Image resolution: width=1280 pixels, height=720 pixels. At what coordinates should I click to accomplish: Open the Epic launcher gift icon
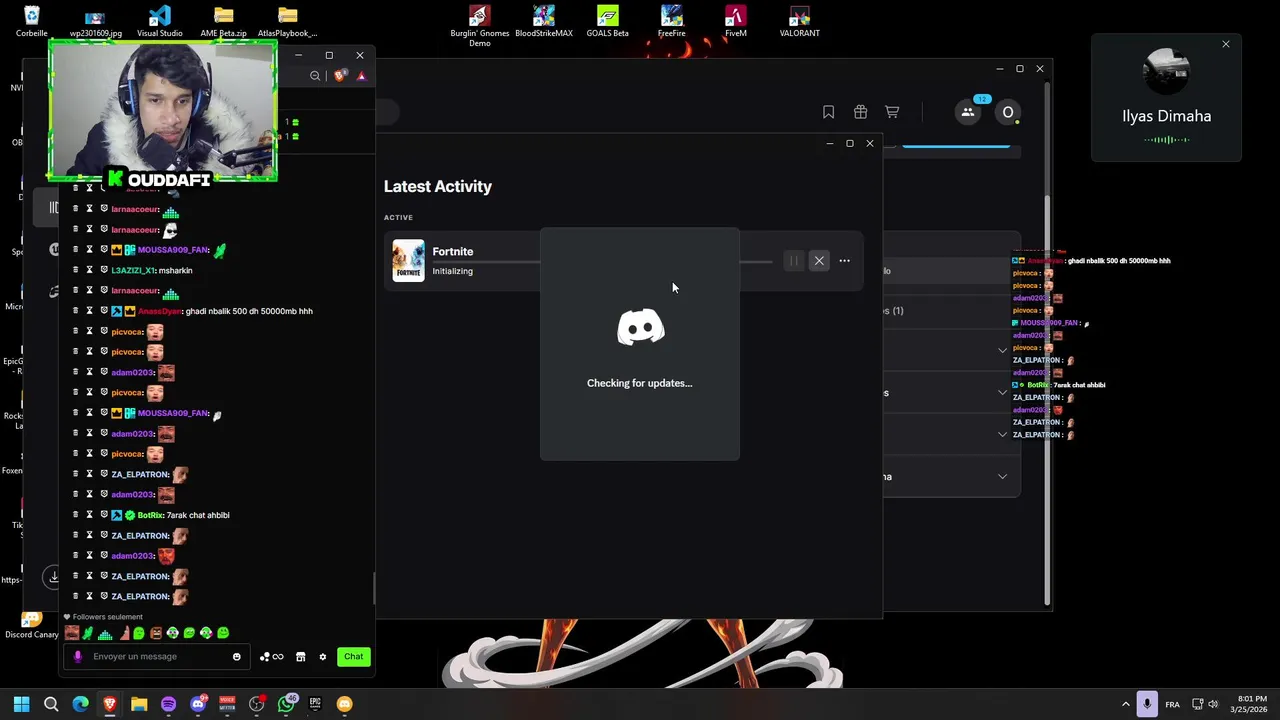[860, 112]
